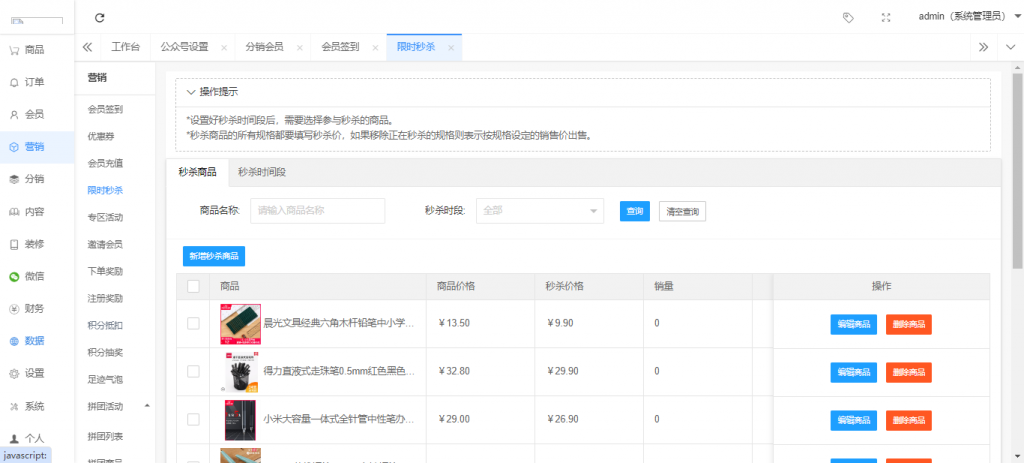Close the 会员签到 tab

(x=375, y=48)
